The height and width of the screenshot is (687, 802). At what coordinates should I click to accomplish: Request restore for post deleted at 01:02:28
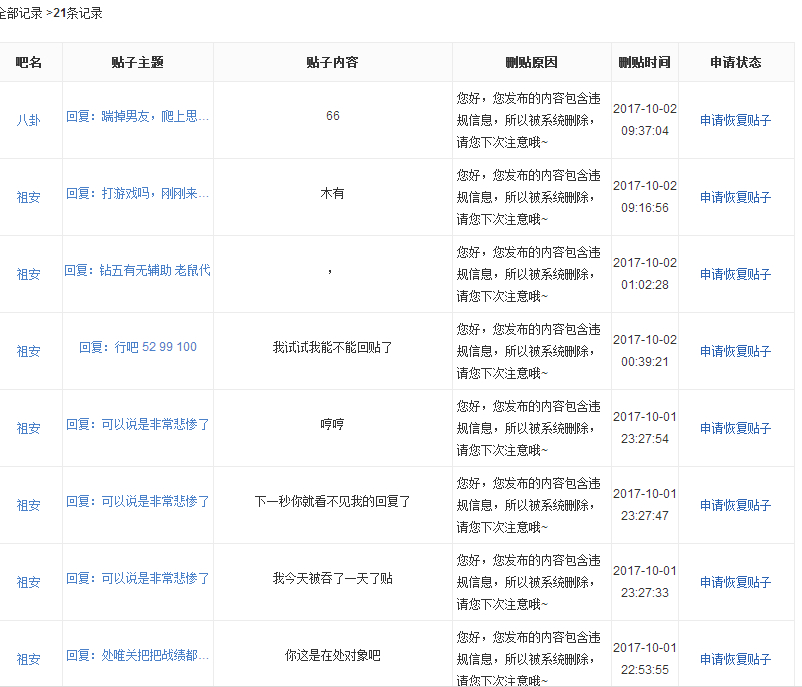tap(735, 274)
